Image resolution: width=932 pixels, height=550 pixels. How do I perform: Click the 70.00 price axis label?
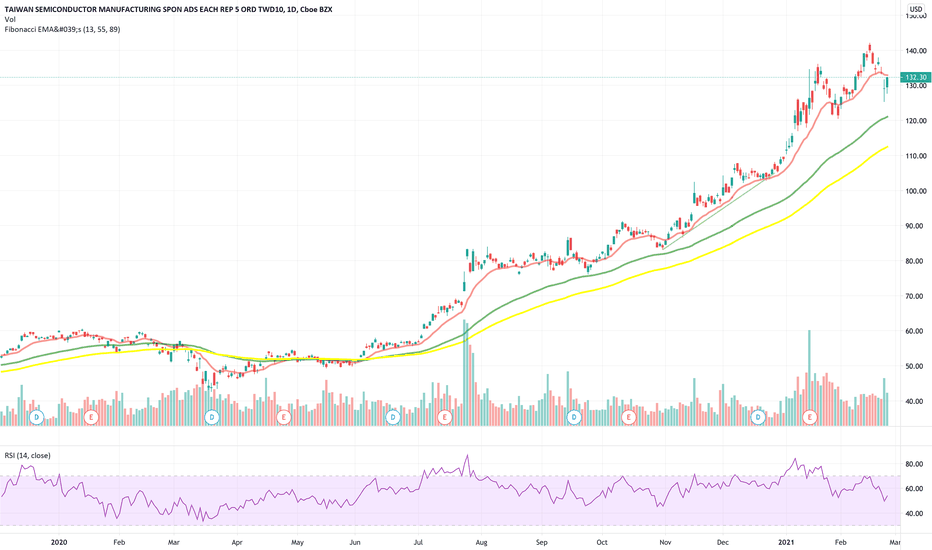(915, 296)
